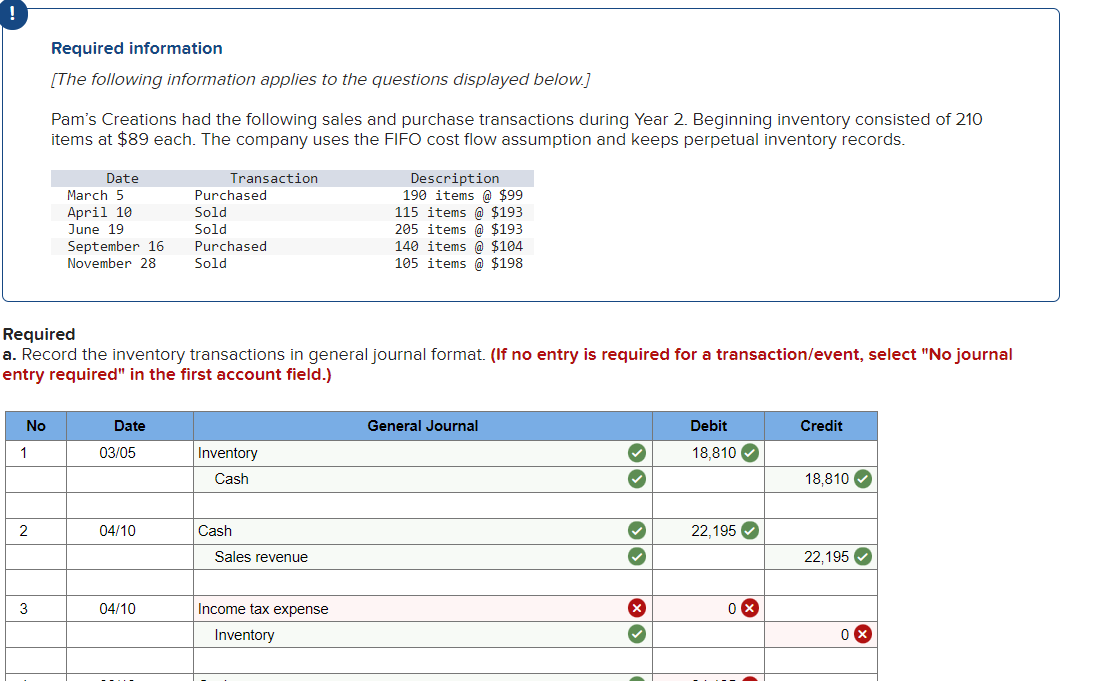
Task: Click green check next to 18,810 credit
Action: pos(862,479)
